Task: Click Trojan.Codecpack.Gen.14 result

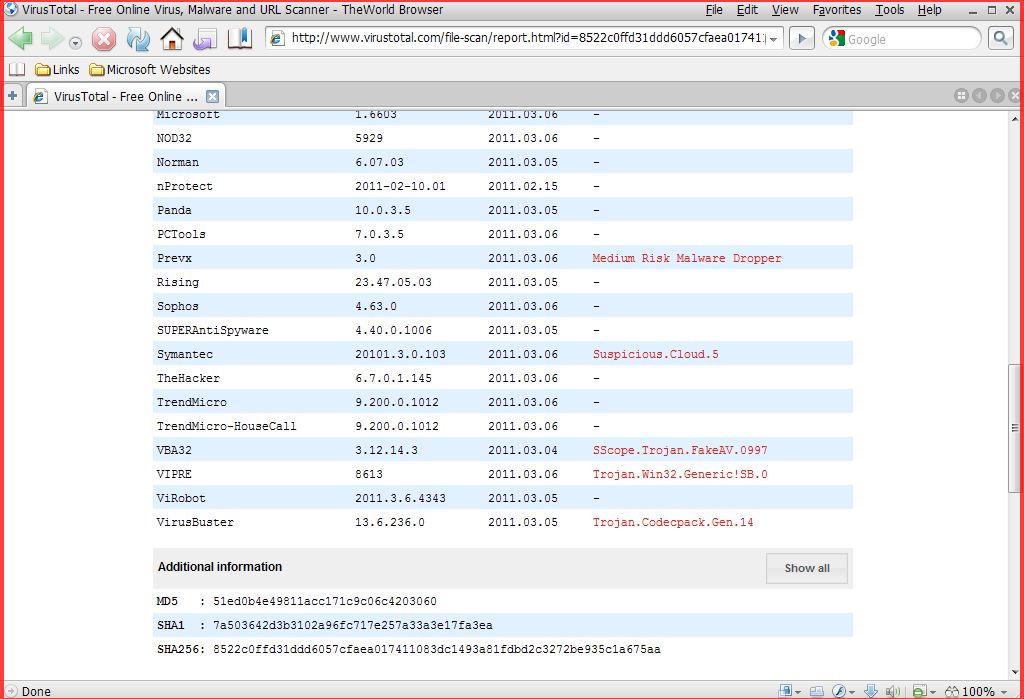Action: [x=673, y=522]
